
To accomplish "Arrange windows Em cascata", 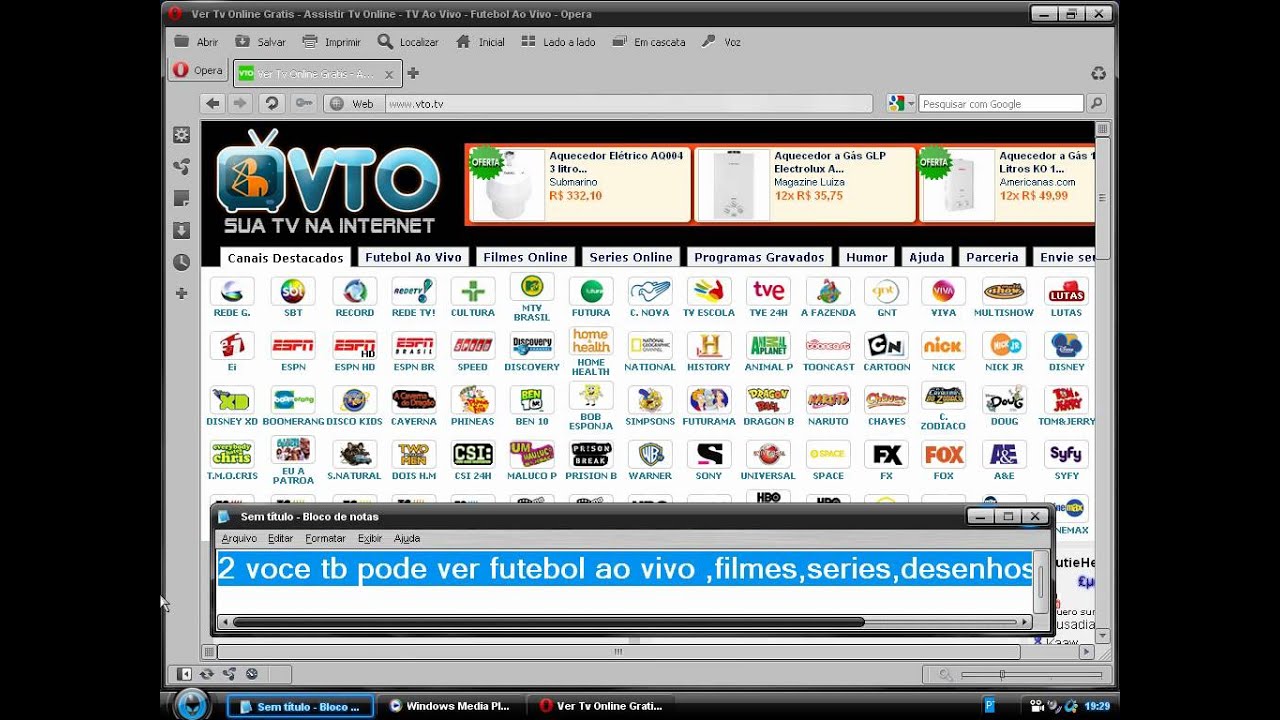I will [x=649, y=42].
